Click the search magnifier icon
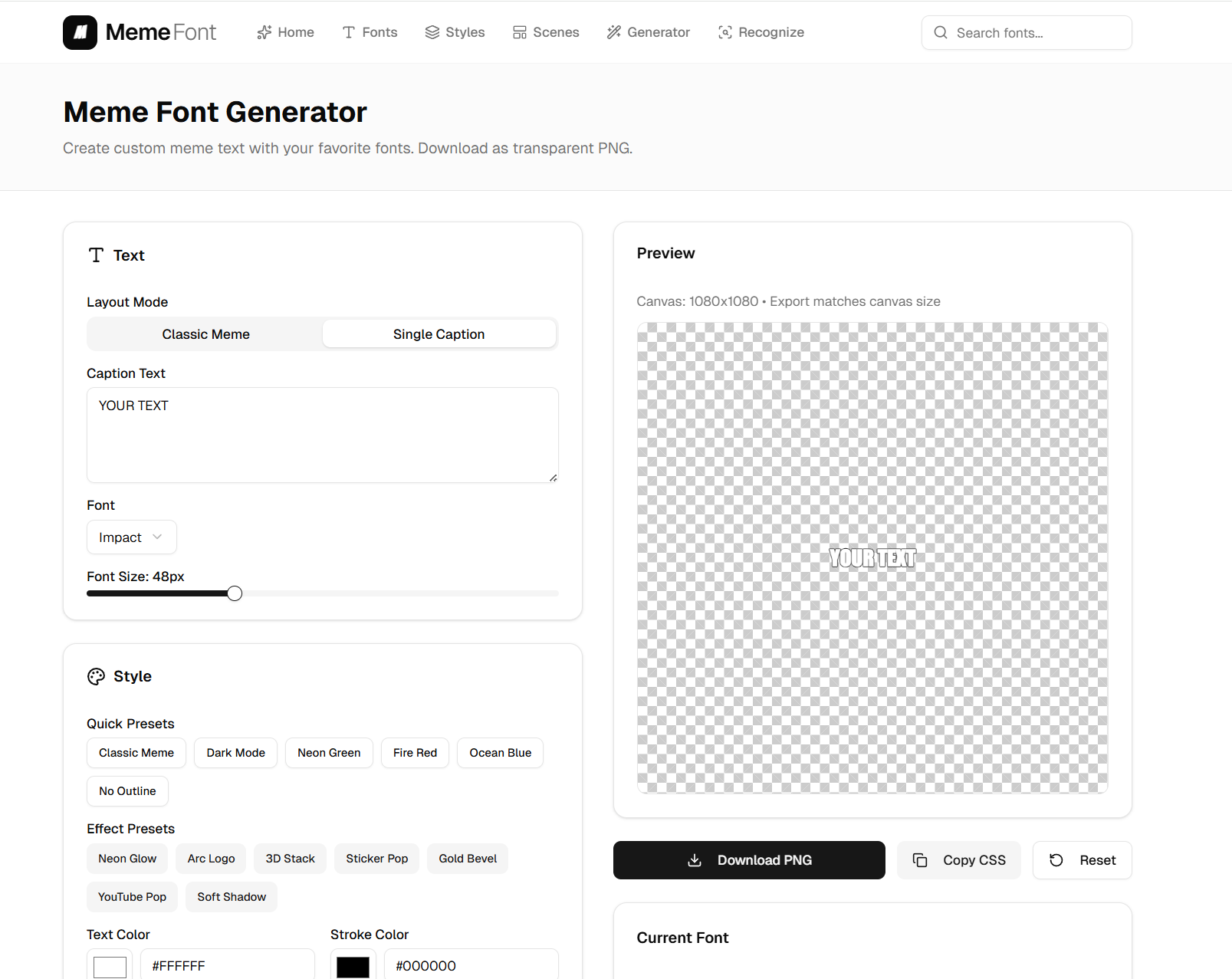The image size is (1232, 979). [x=941, y=33]
